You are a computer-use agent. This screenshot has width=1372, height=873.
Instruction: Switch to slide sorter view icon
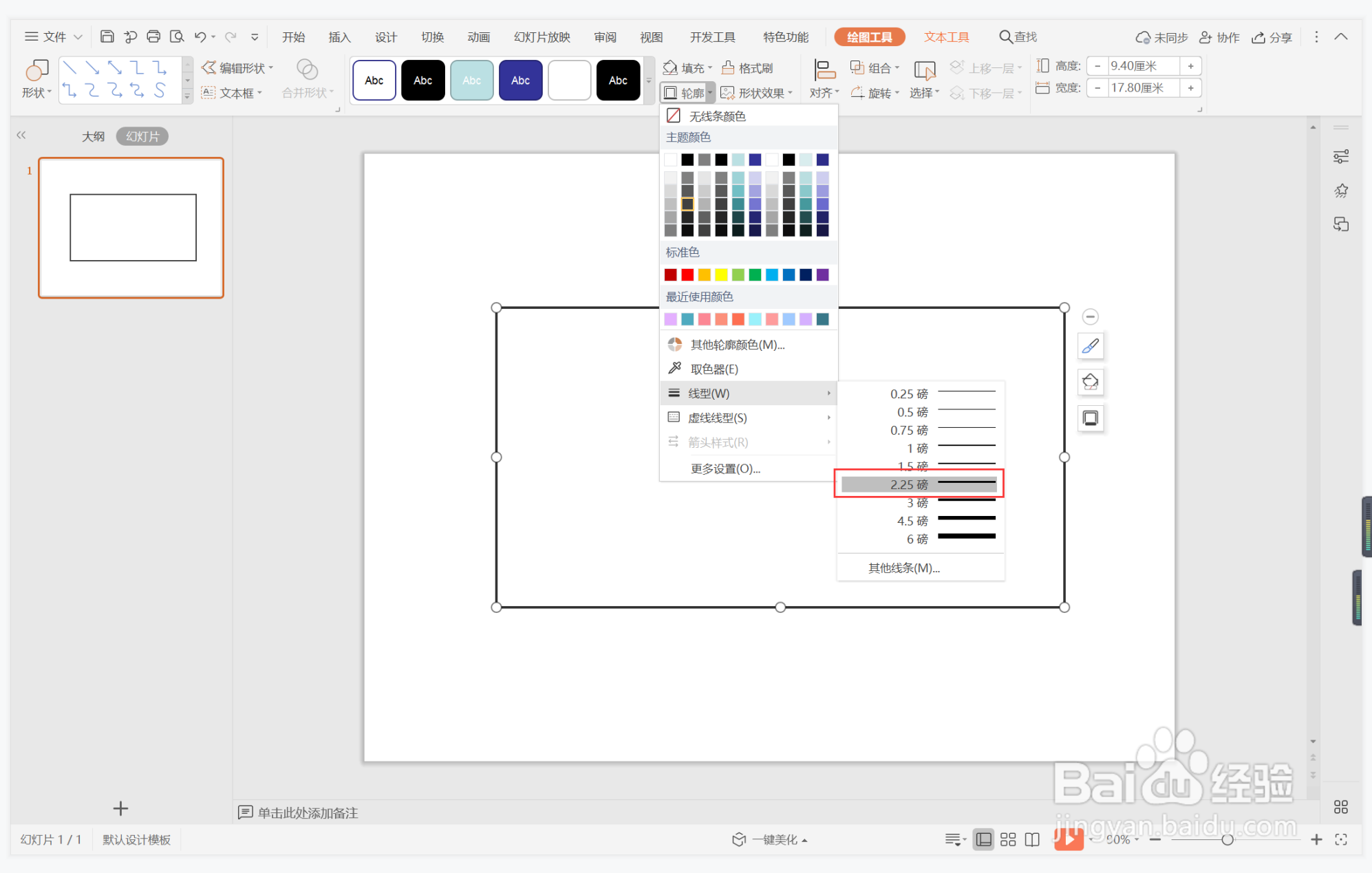[1008, 839]
